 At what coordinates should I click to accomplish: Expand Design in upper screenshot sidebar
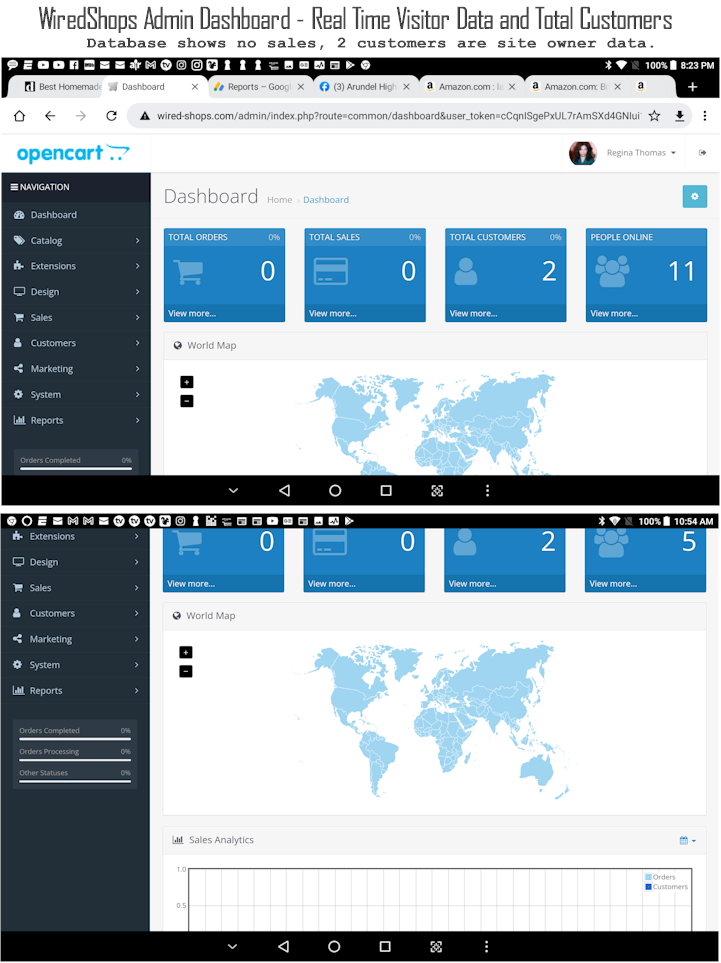pyautogui.click(x=76, y=292)
